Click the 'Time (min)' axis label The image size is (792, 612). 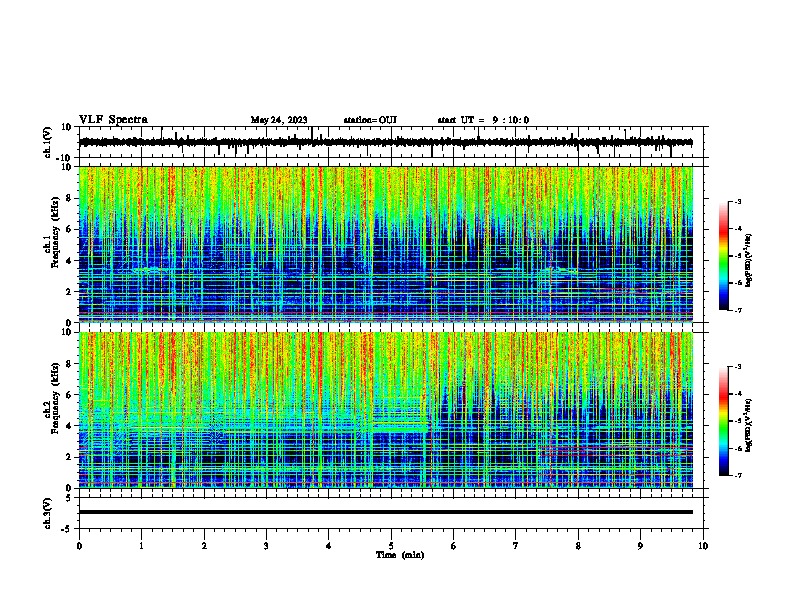point(400,555)
